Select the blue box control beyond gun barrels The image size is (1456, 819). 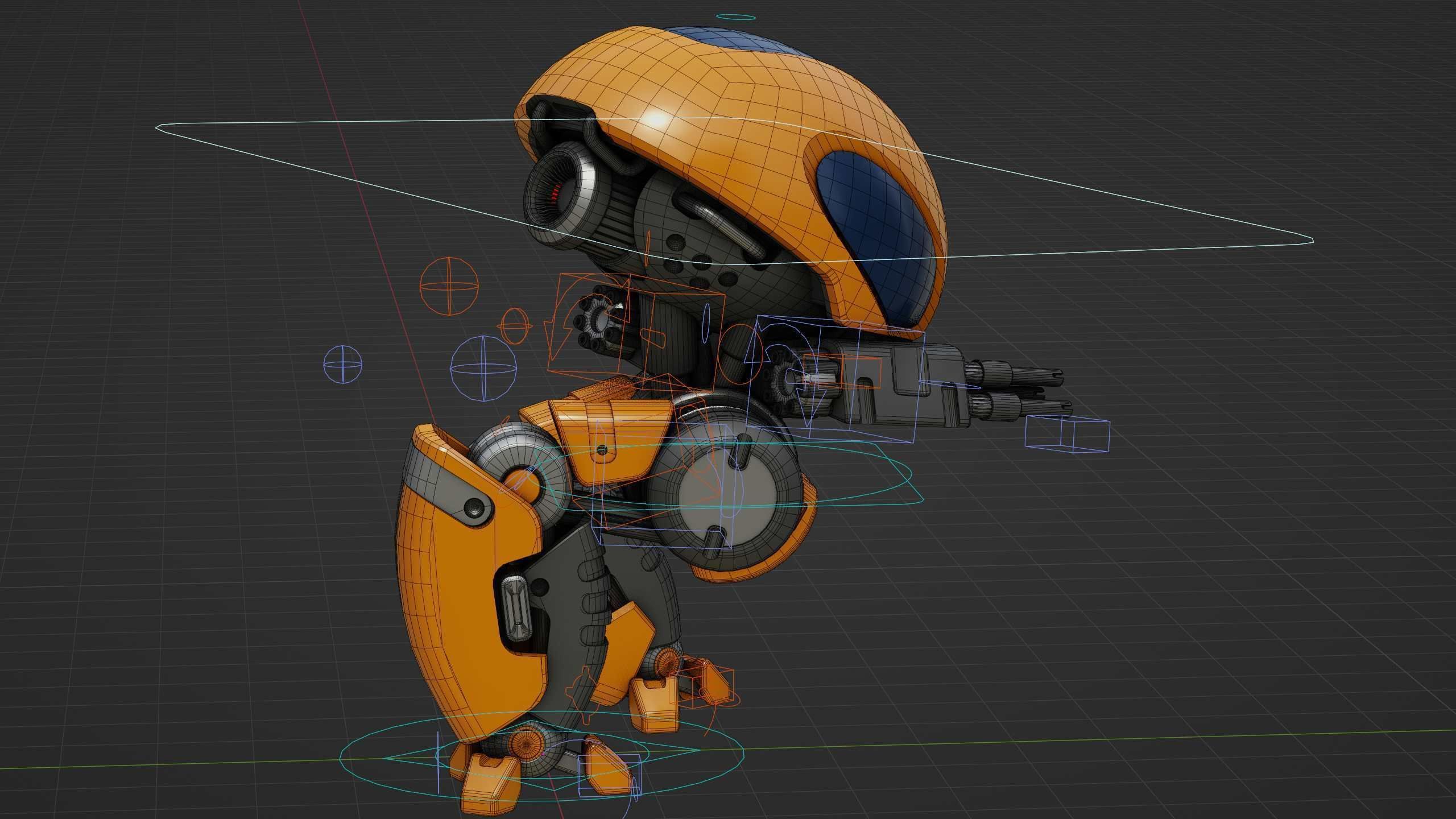point(1067,434)
